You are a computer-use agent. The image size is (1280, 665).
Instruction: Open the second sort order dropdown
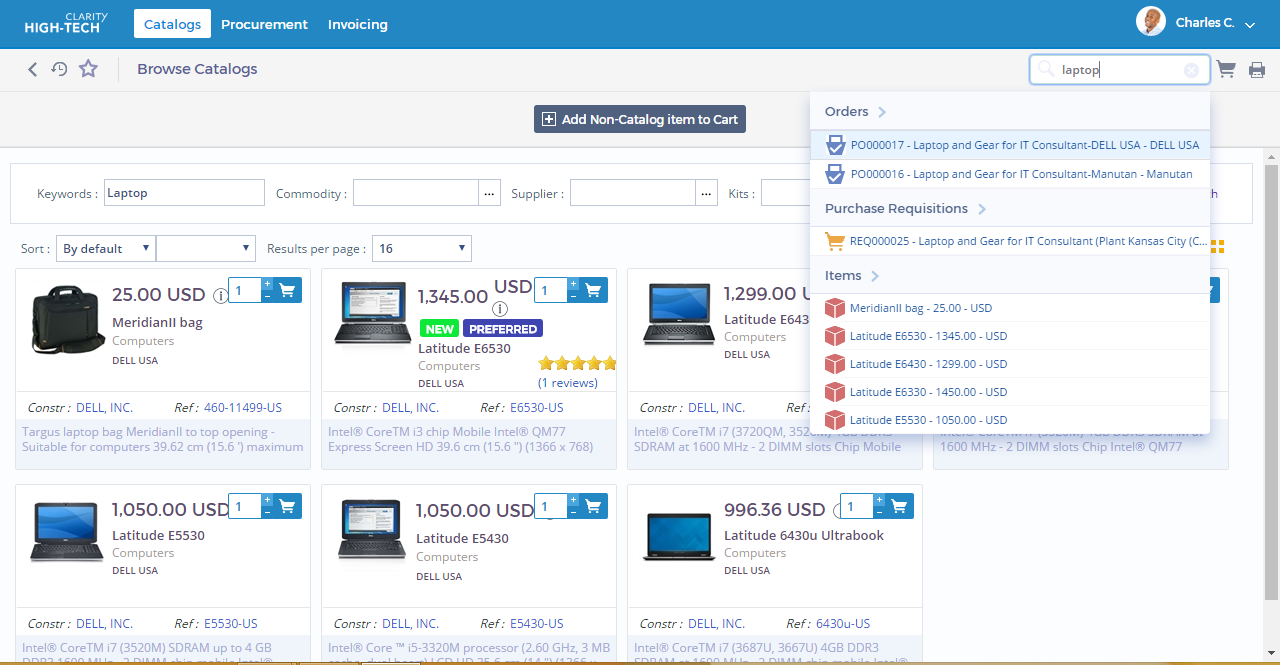point(206,249)
